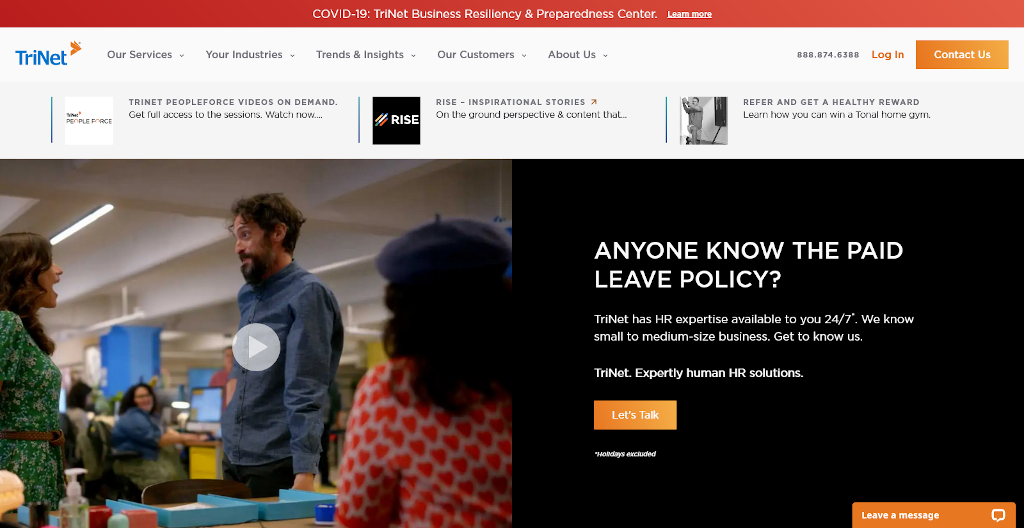1024x528 pixels.
Task: Click the Contact Us button
Action: 962,55
